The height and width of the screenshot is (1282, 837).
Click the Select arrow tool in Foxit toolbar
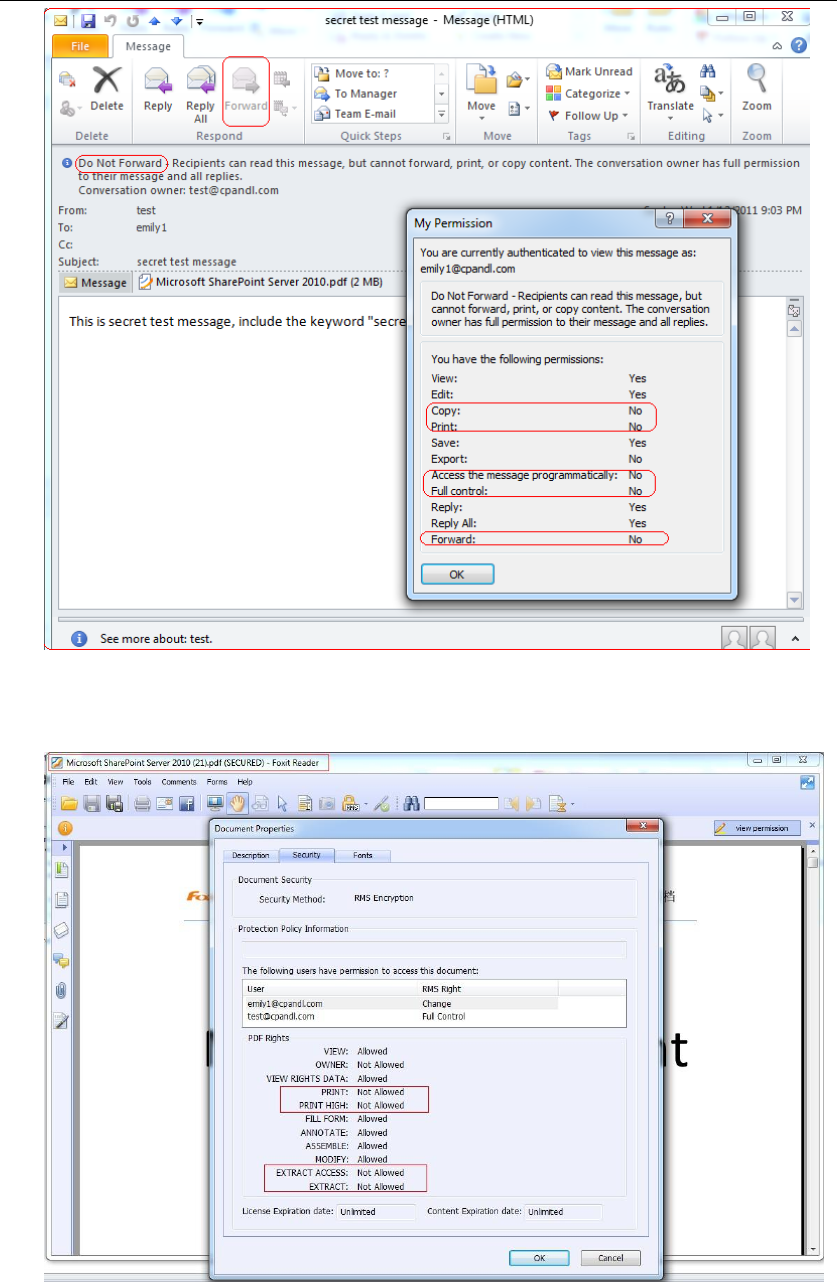283,802
